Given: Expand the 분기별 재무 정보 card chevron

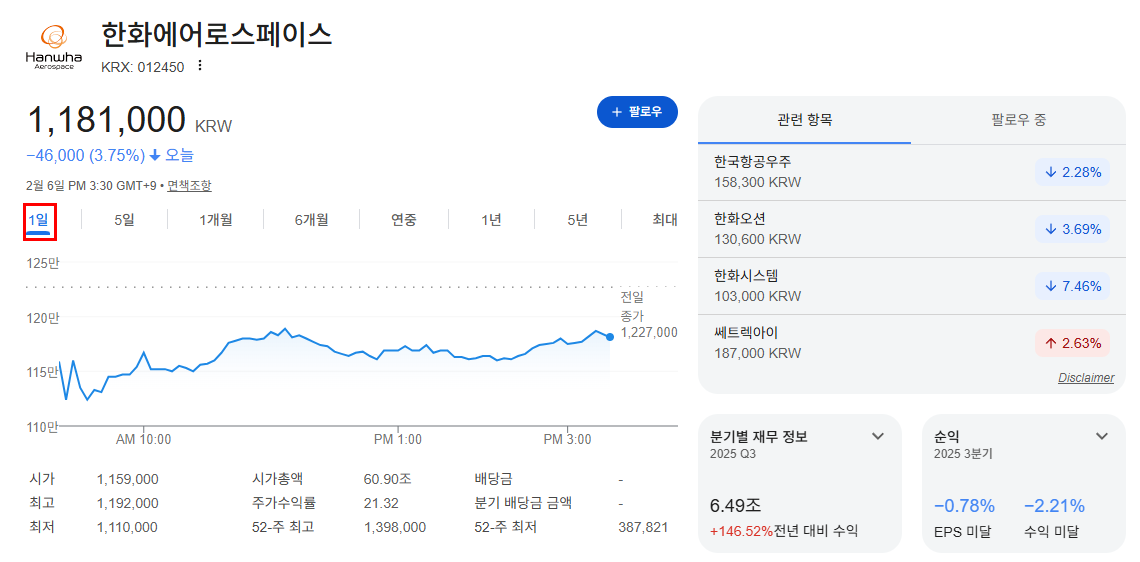Looking at the screenshot, I should 878,436.
